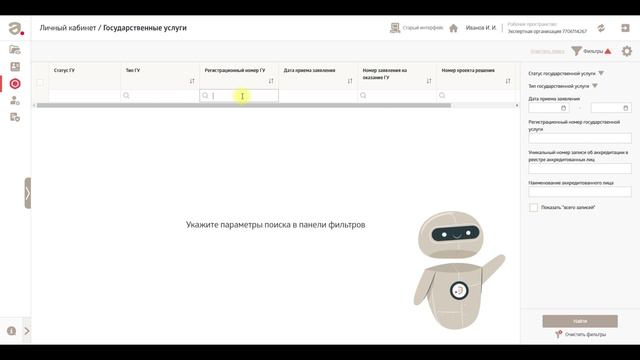Image resolution: width=640 pixels, height=360 pixels.
Task: Click the Дата приема заявления column header
Action: point(309,70)
